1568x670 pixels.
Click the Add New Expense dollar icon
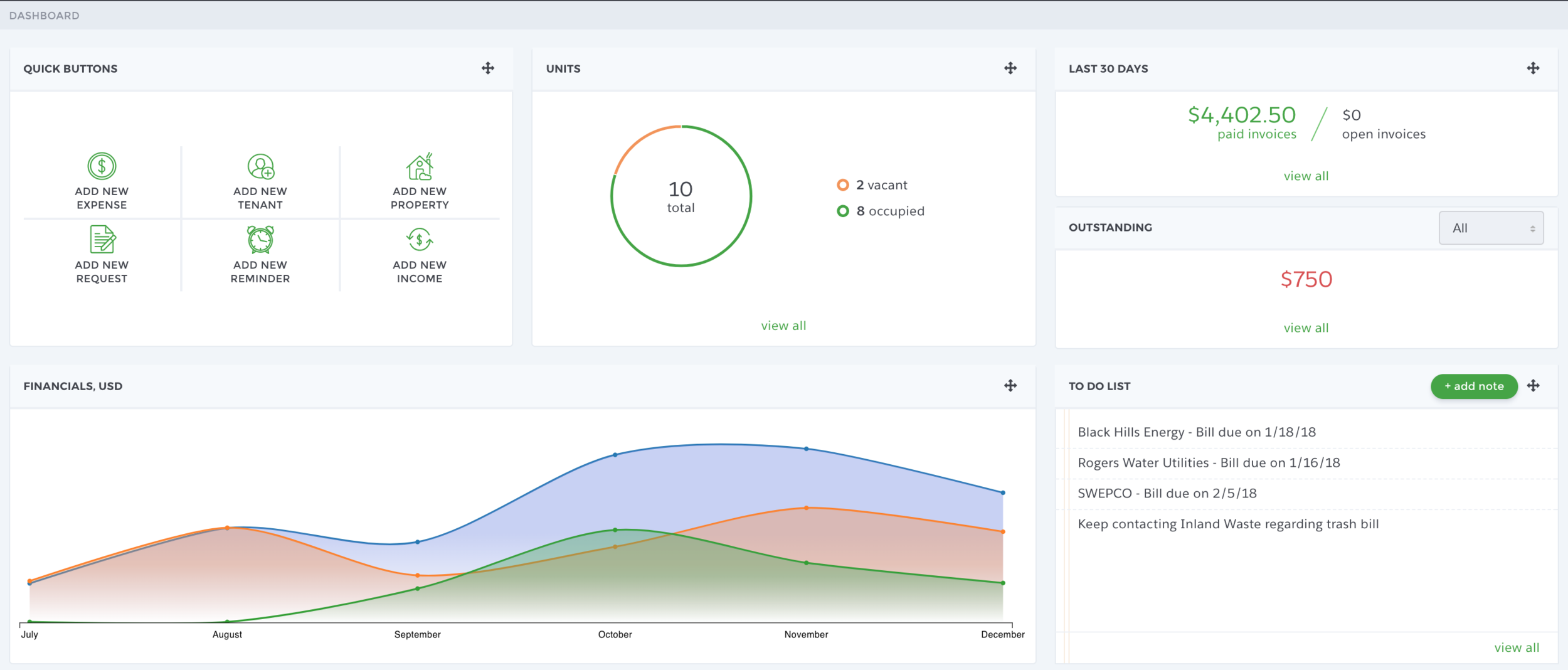point(102,166)
